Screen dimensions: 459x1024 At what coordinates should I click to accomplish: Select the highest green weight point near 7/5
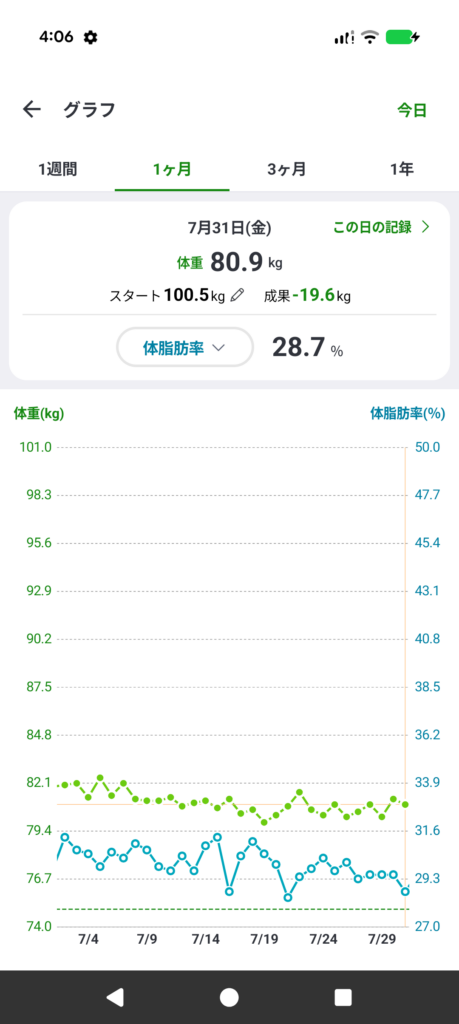pos(100,778)
